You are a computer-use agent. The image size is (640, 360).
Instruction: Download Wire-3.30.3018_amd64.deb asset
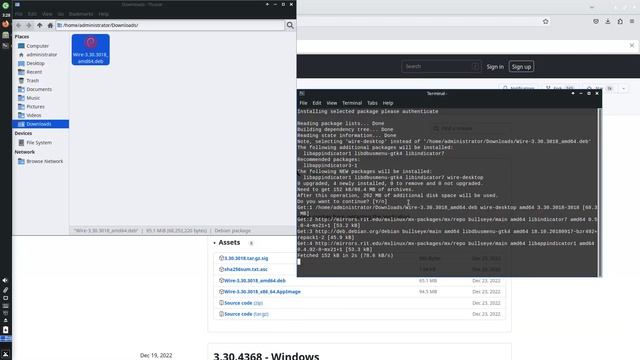pos(255,281)
